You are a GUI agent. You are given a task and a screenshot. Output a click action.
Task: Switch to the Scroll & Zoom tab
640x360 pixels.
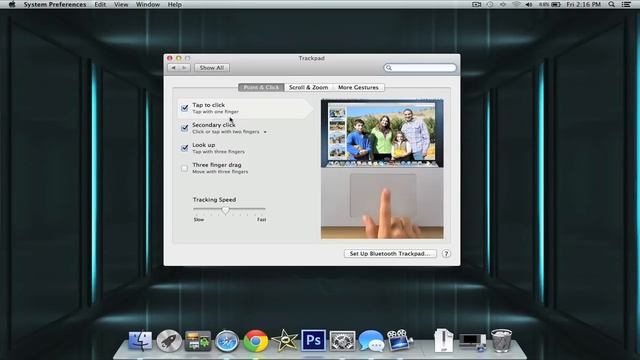(309, 87)
